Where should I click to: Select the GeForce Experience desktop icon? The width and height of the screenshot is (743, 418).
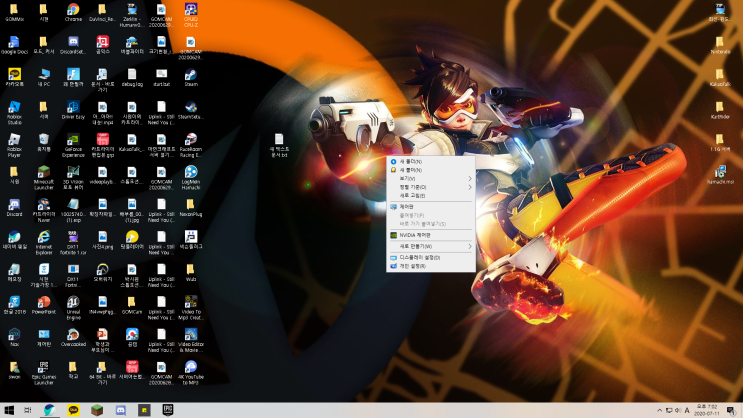pos(73,145)
